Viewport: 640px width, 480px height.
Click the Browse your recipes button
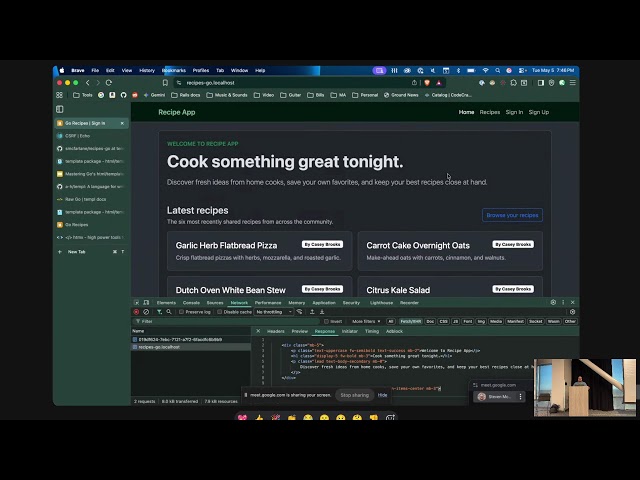512,215
